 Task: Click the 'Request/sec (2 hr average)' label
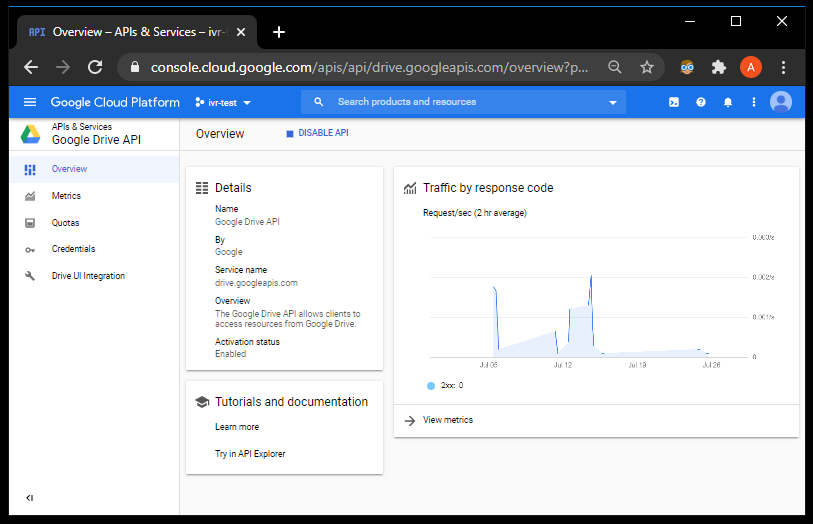tap(474, 213)
